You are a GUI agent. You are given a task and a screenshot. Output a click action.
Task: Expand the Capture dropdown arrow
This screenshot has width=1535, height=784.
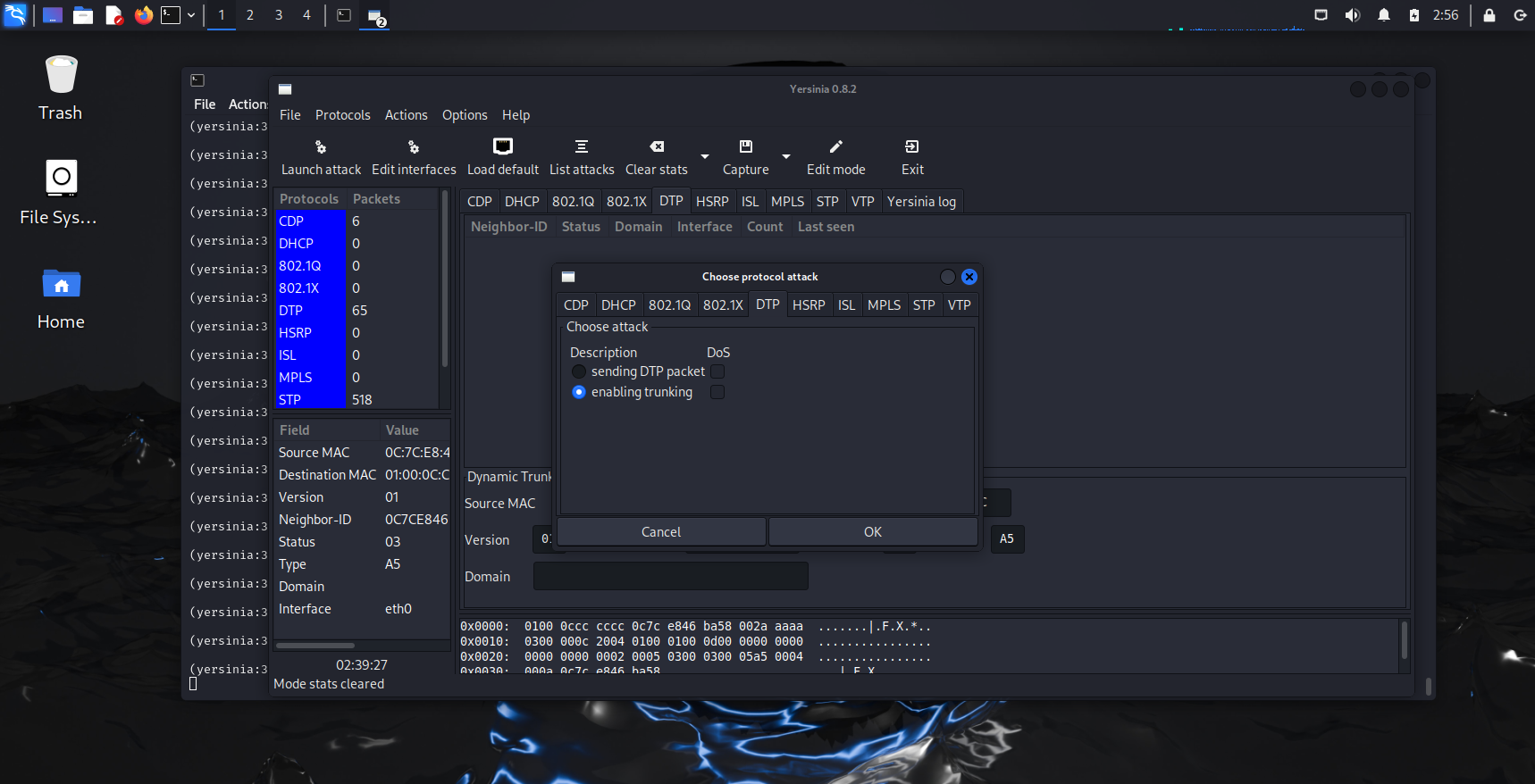[786, 156]
